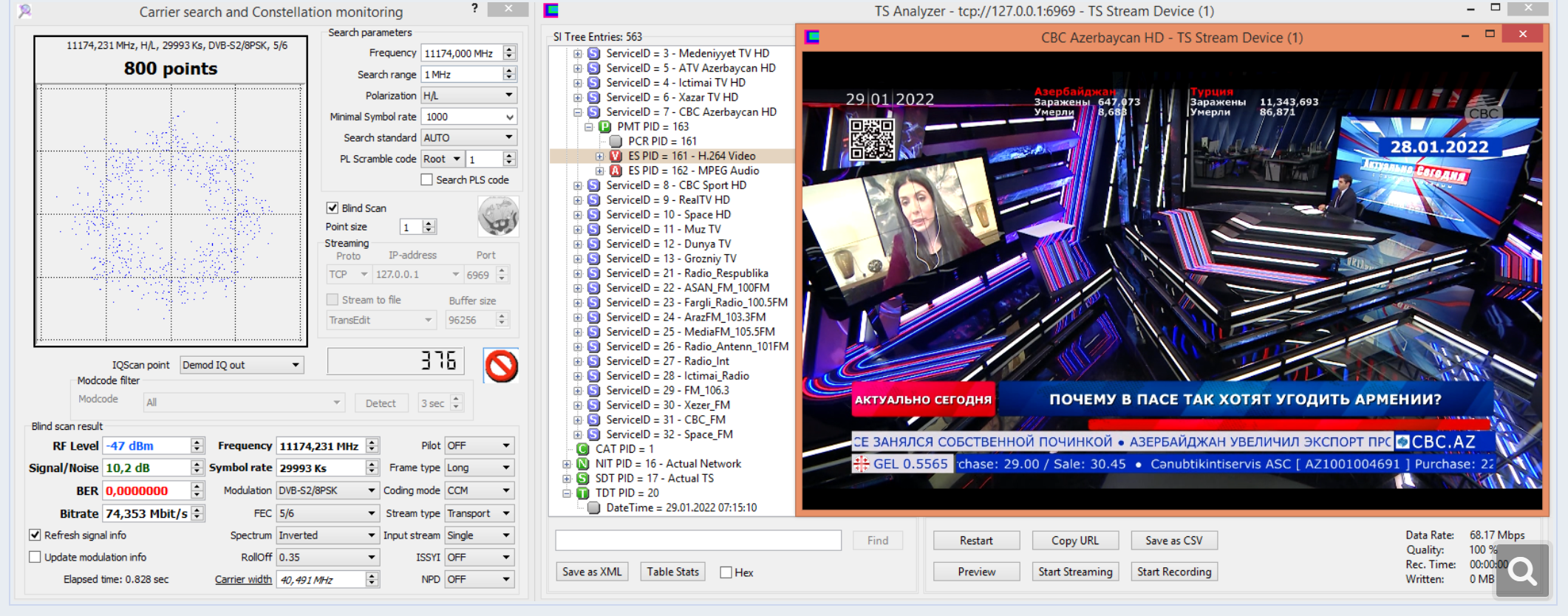Expand the ServiceID 5 ATV Azerbaycan HD node

tap(578, 68)
